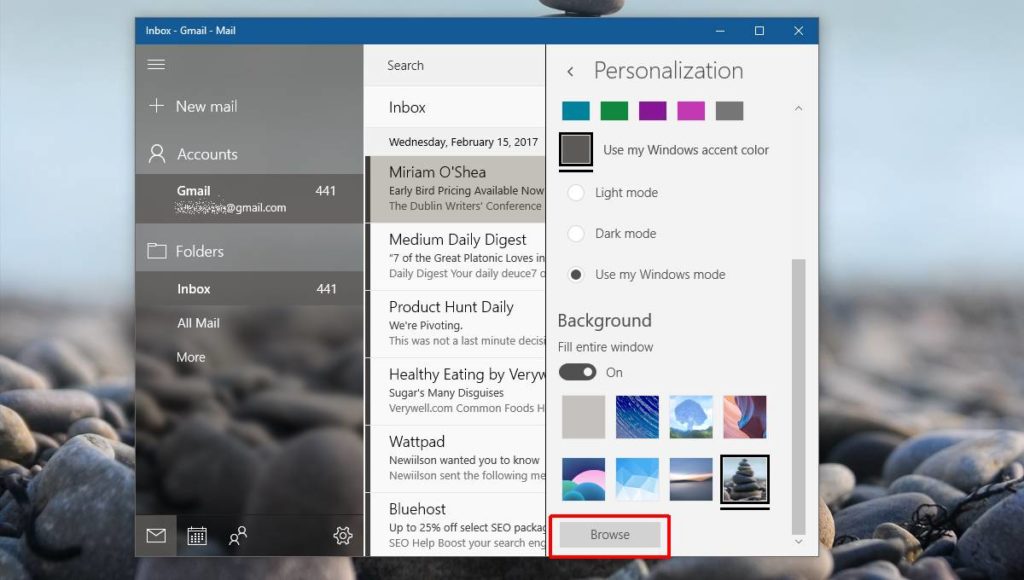Viewport: 1024px width, 580px height.
Task: Click the Folders icon in the sidebar
Action: 157,251
